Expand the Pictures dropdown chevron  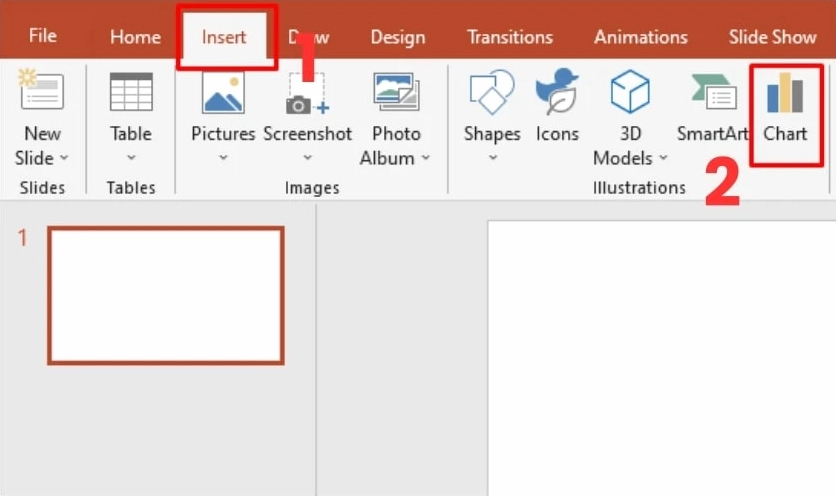pyautogui.click(x=223, y=158)
